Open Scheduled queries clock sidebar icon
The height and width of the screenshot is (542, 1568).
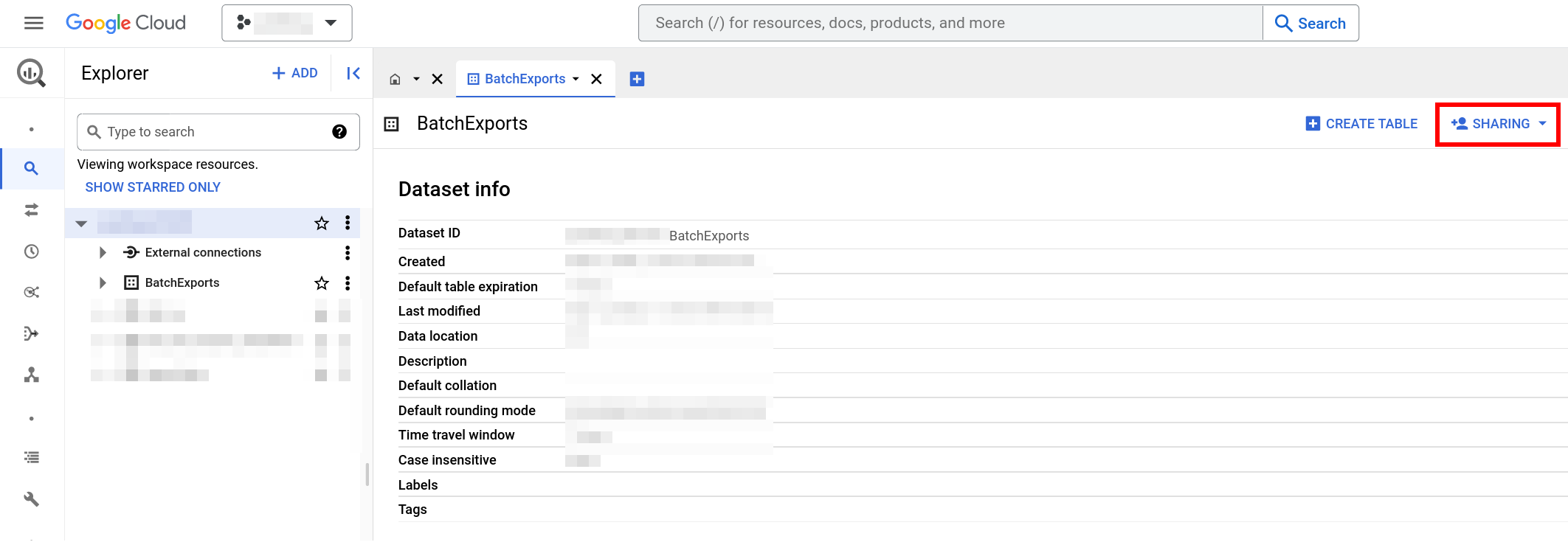tap(31, 251)
